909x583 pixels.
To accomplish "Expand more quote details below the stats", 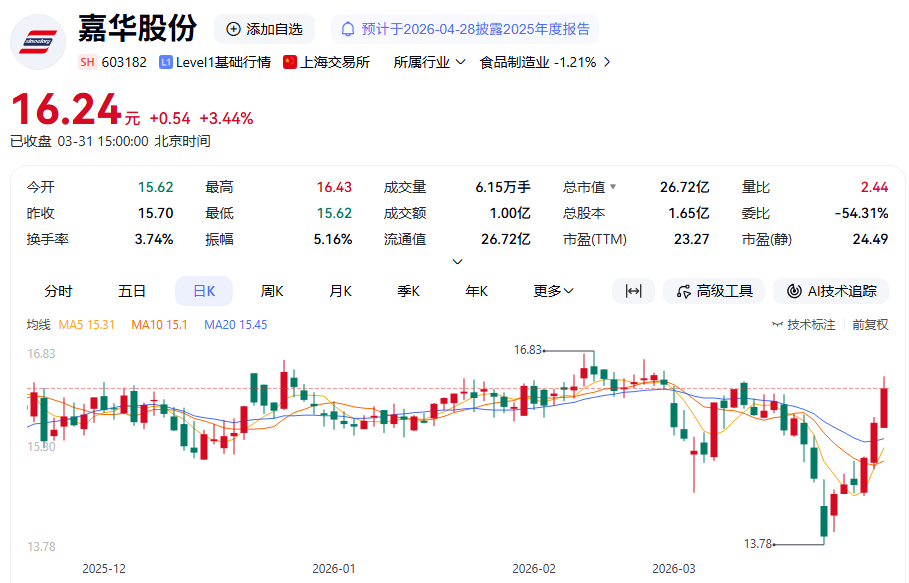I will [458, 262].
